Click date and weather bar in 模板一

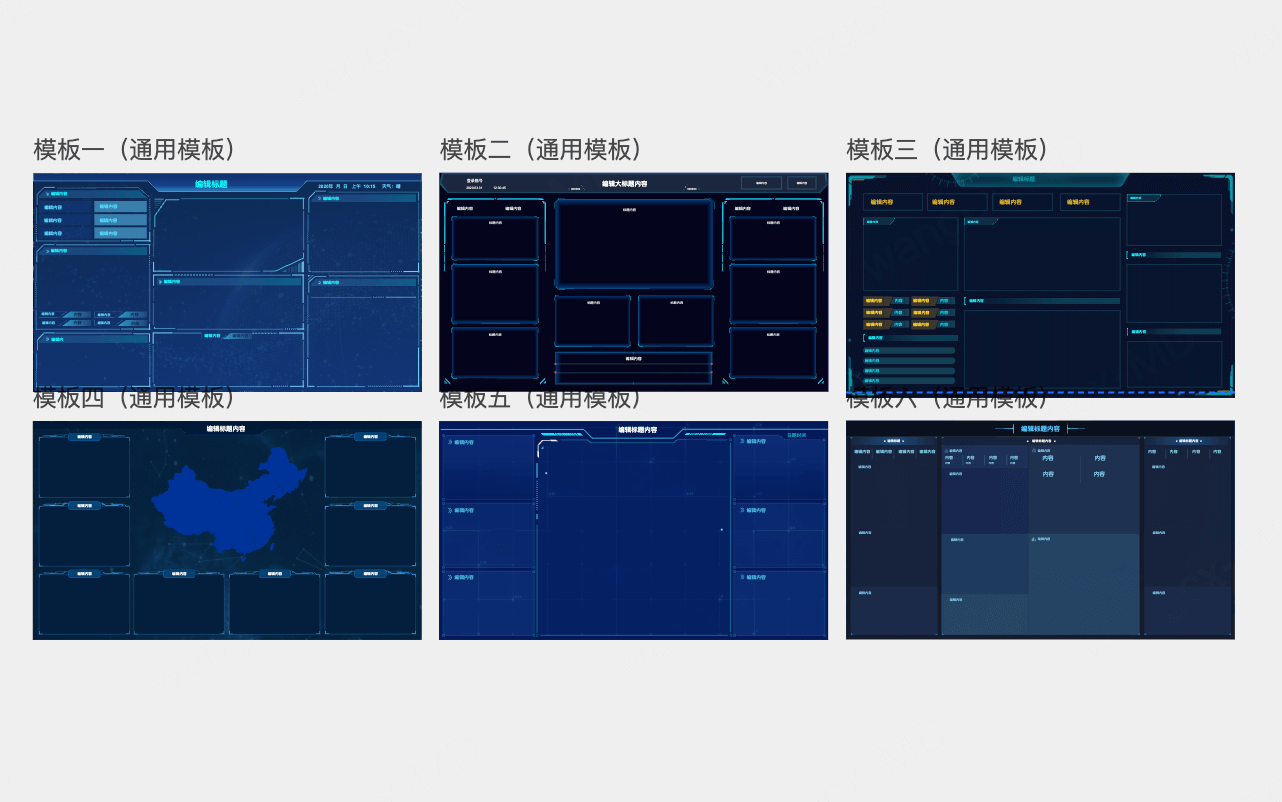pos(359,186)
